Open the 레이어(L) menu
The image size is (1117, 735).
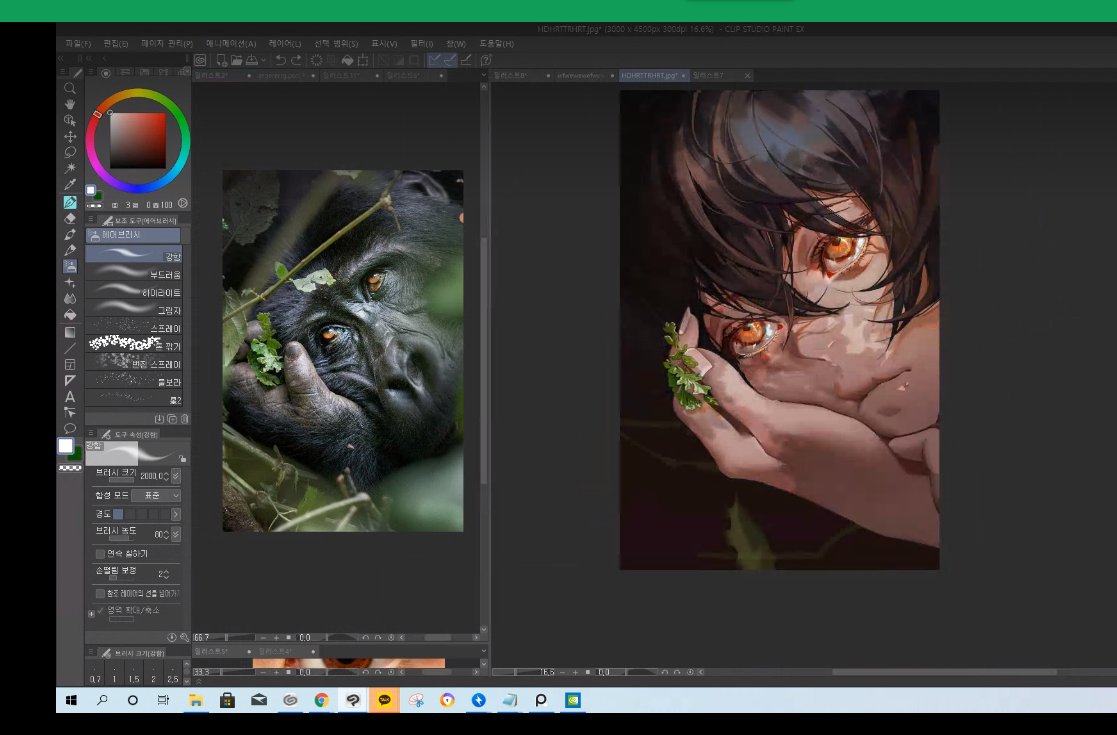click(285, 43)
